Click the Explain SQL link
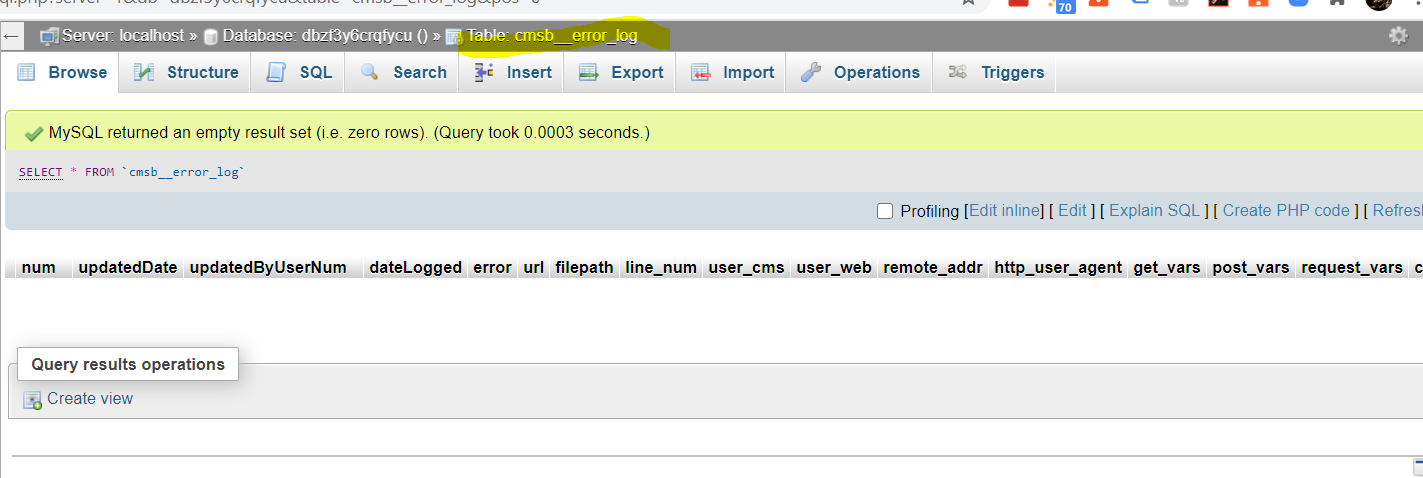 1154,211
